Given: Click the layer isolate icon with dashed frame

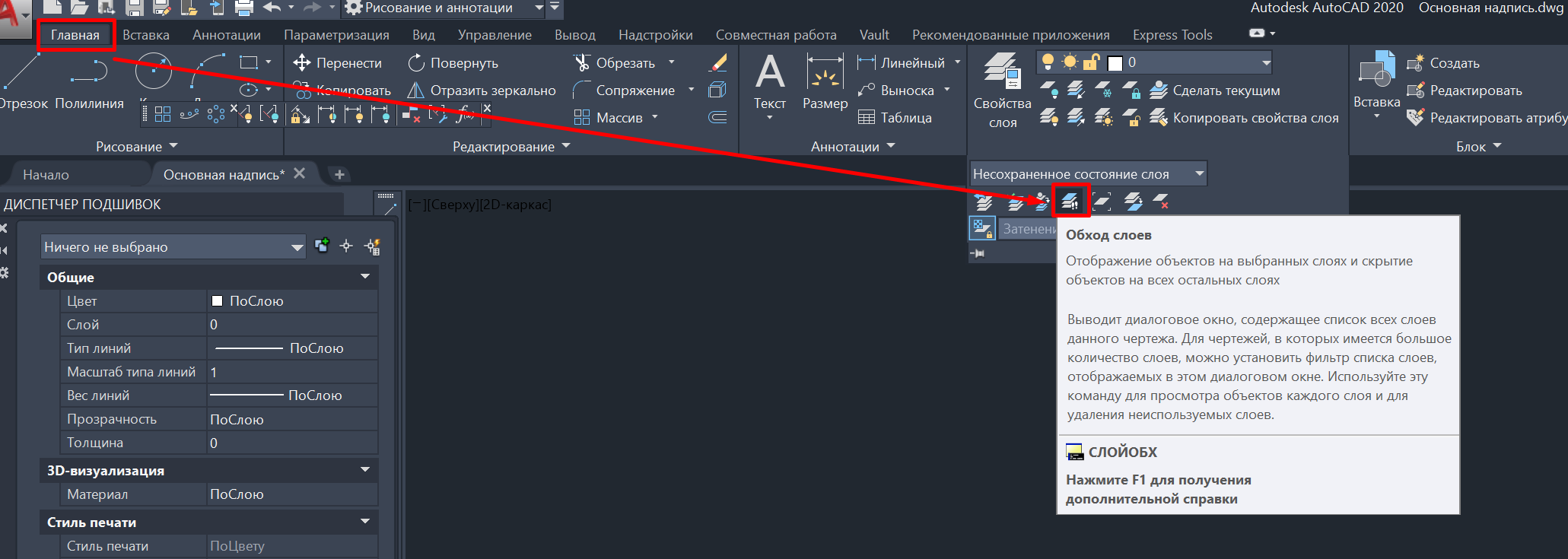Looking at the screenshot, I should 1102,202.
